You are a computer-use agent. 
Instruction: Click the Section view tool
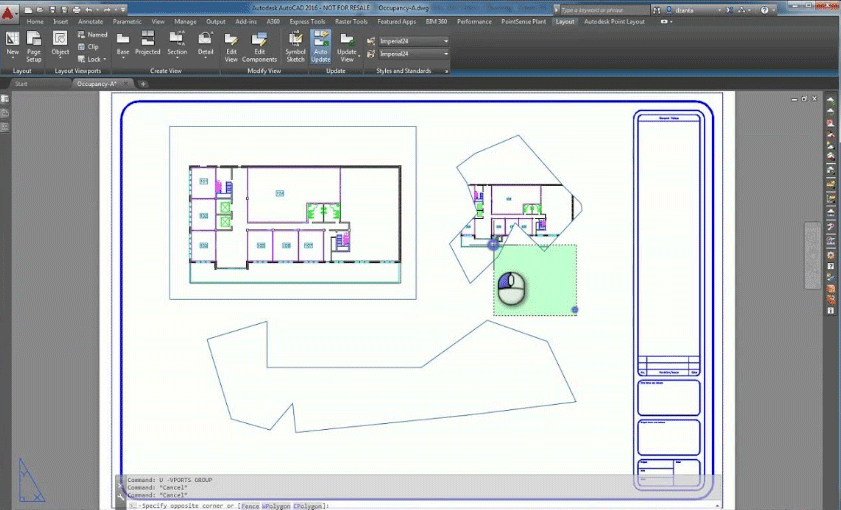pos(177,44)
